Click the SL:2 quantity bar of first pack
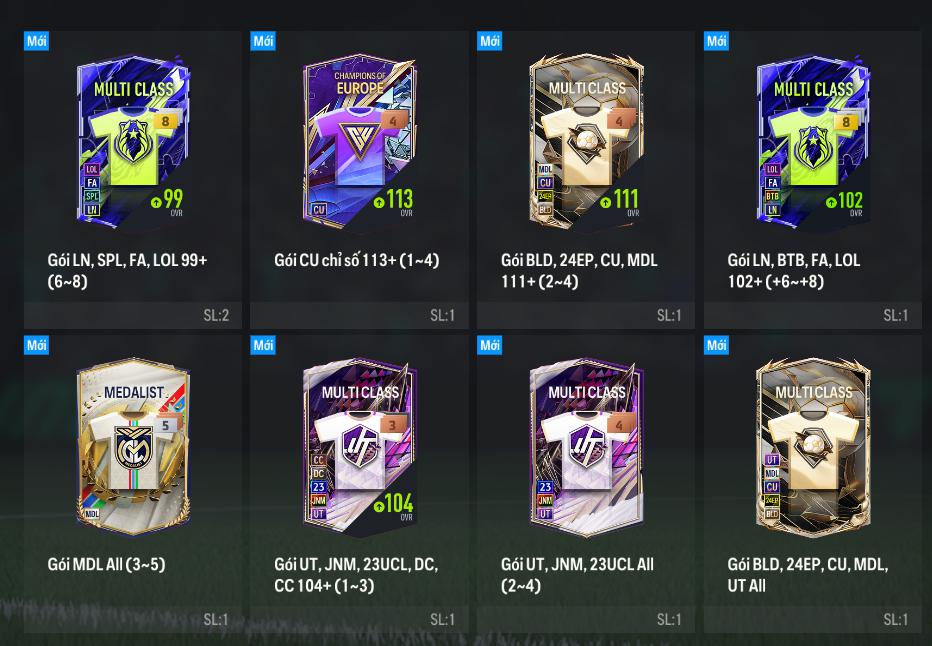 tap(133, 315)
